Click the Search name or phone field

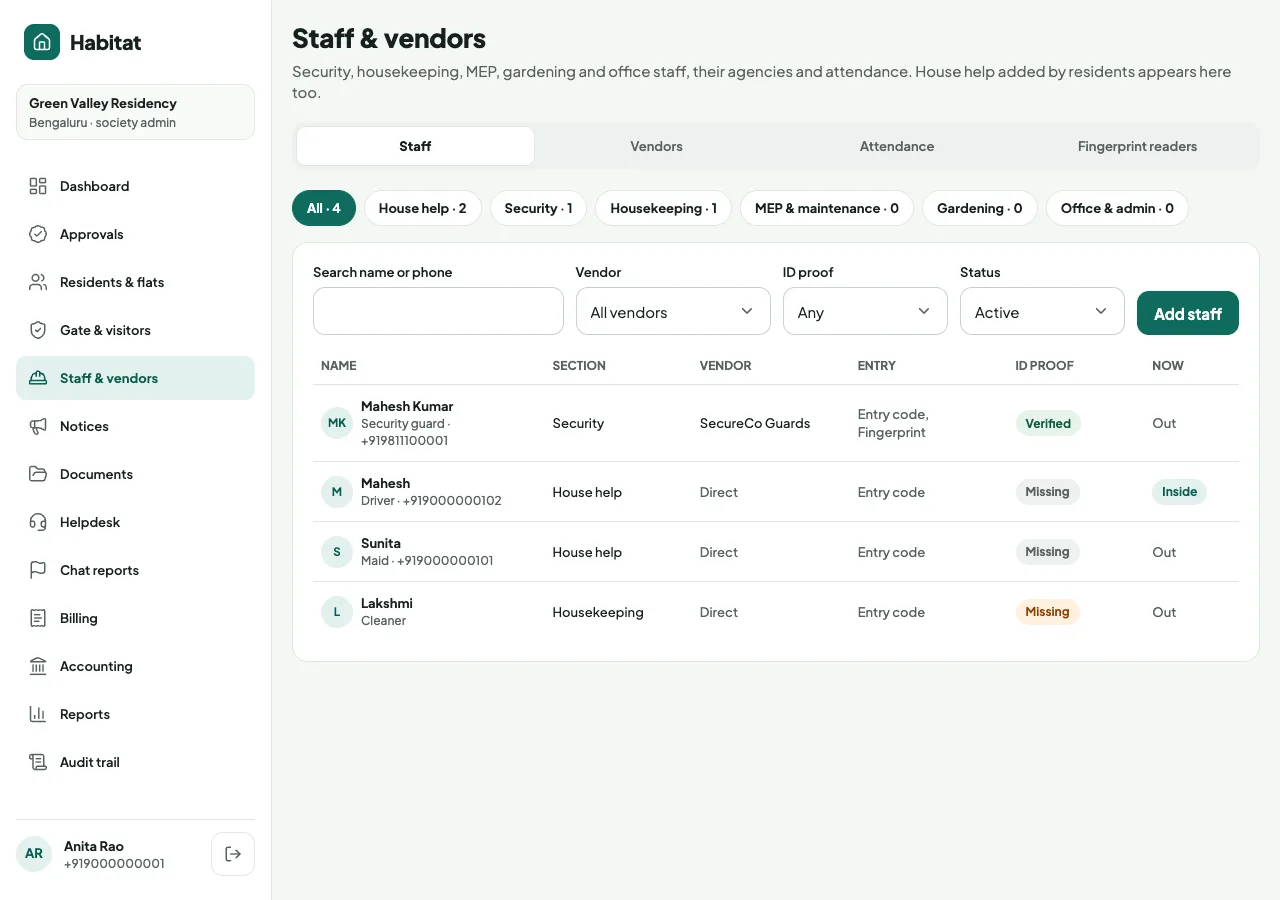tap(438, 311)
